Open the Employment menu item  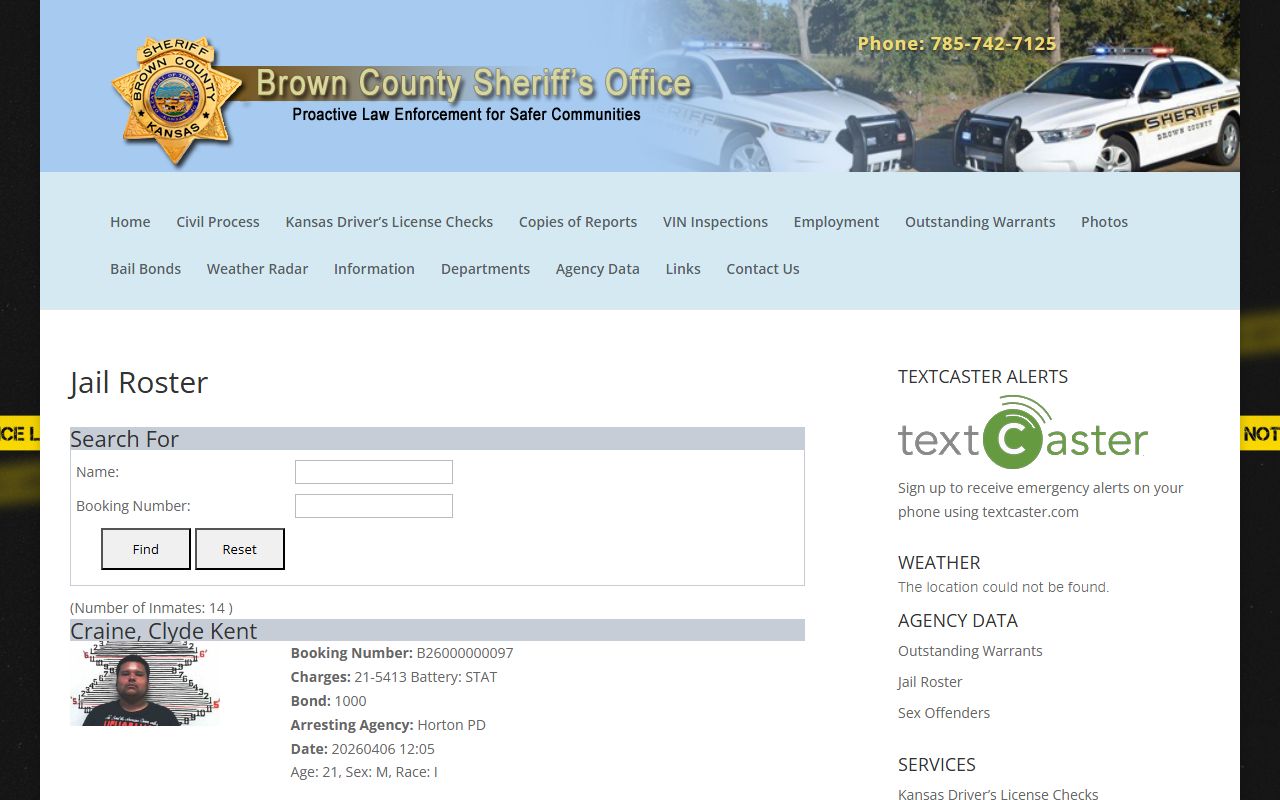tap(836, 222)
